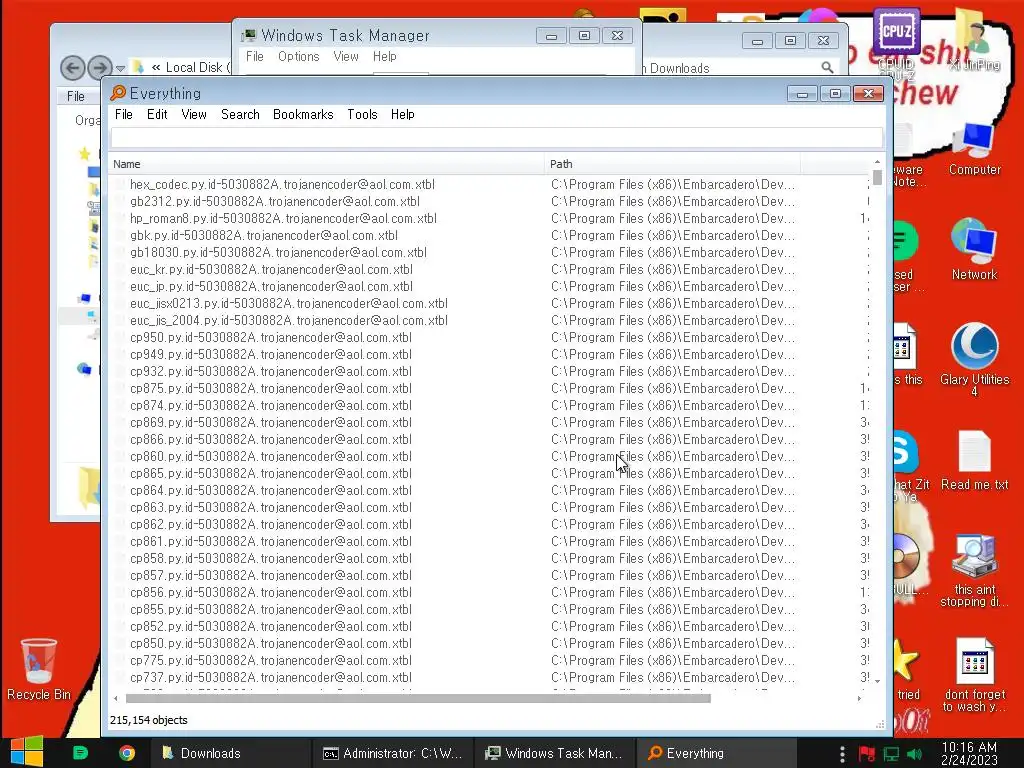Click the red flag action center tray icon
This screenshot has height=768, width=1024.
click(x=867, y=754)
